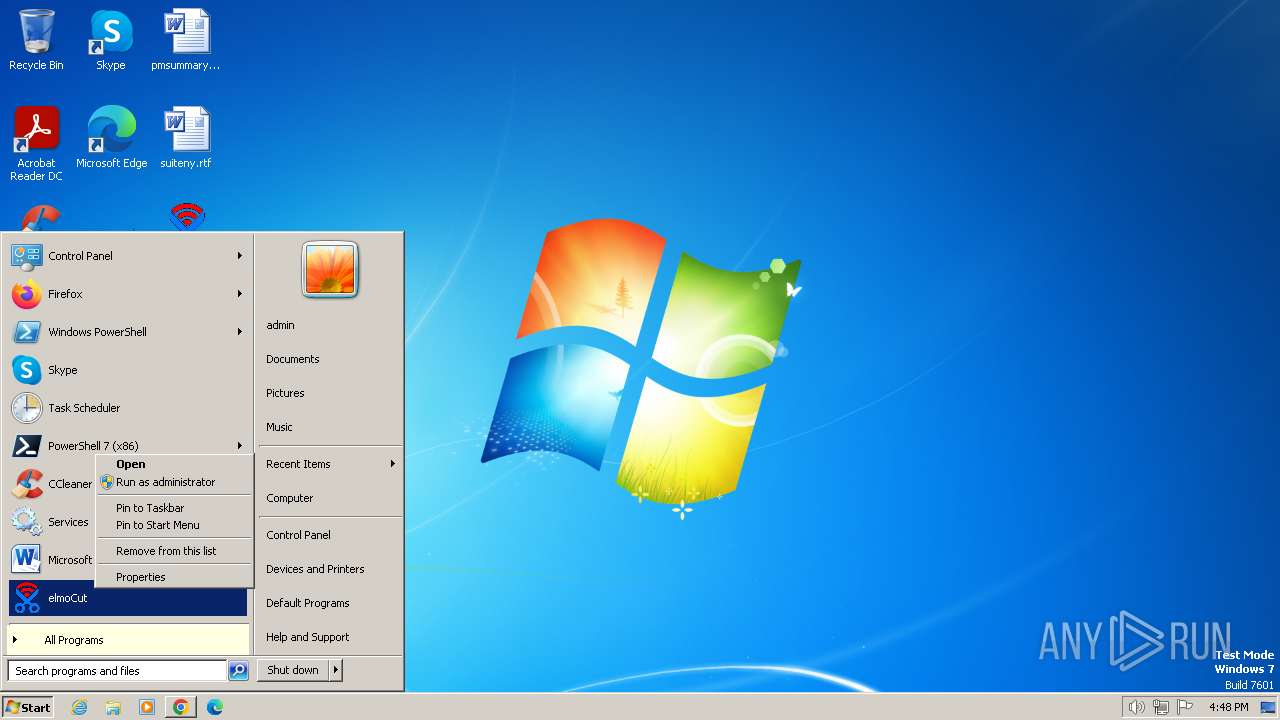Click the network icon in system tray
Viewport: 1280px width, 720px height.
pos(1161,707)
